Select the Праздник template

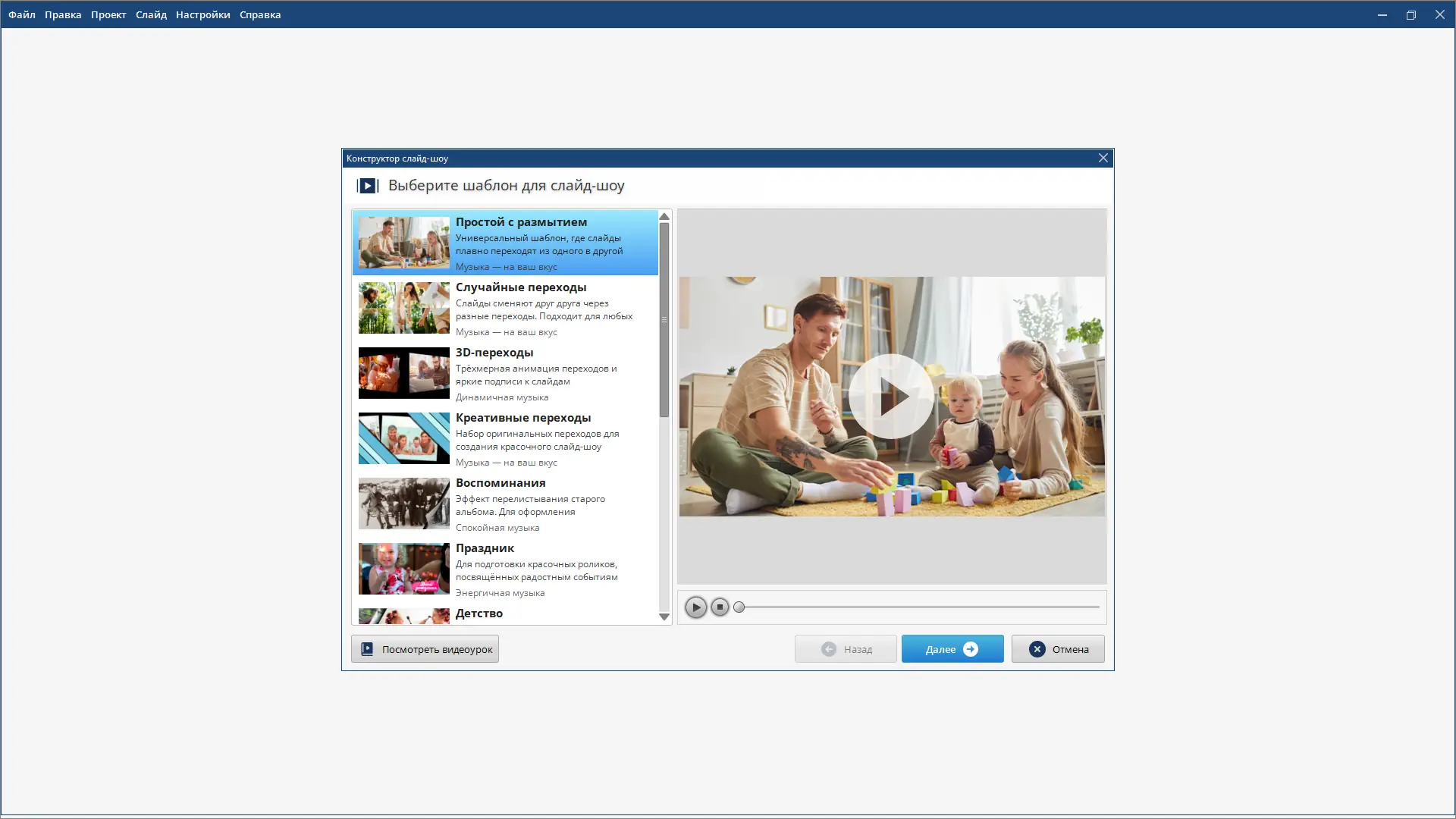(505, 569)
